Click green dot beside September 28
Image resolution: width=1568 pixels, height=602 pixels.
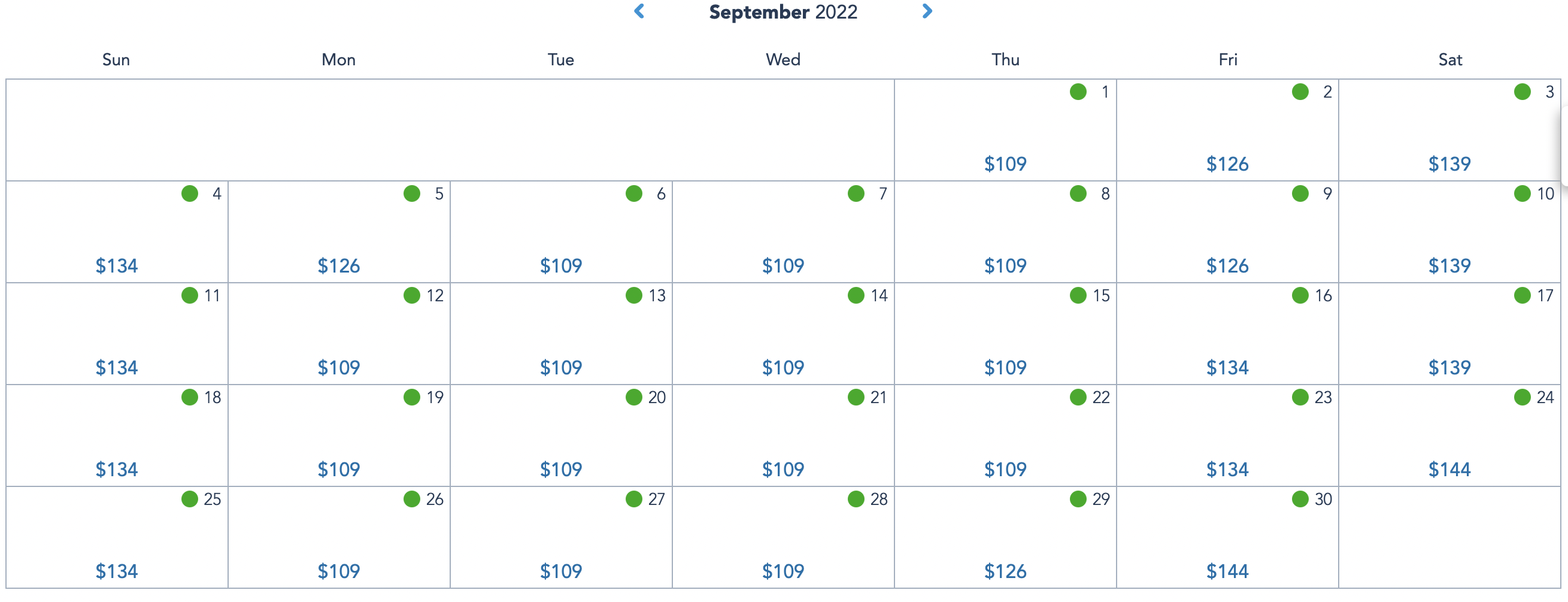pos(856,499)
